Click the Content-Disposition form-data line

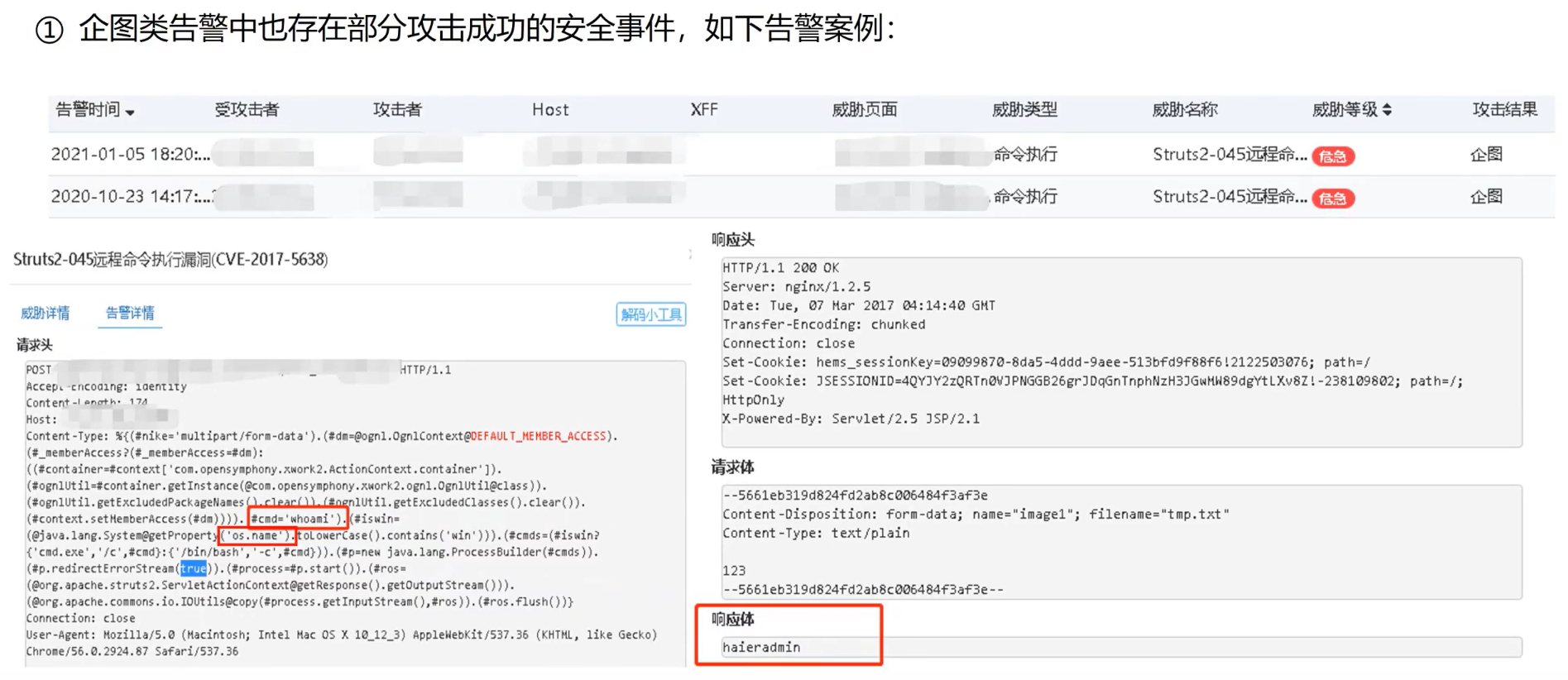tap(976, 515)
